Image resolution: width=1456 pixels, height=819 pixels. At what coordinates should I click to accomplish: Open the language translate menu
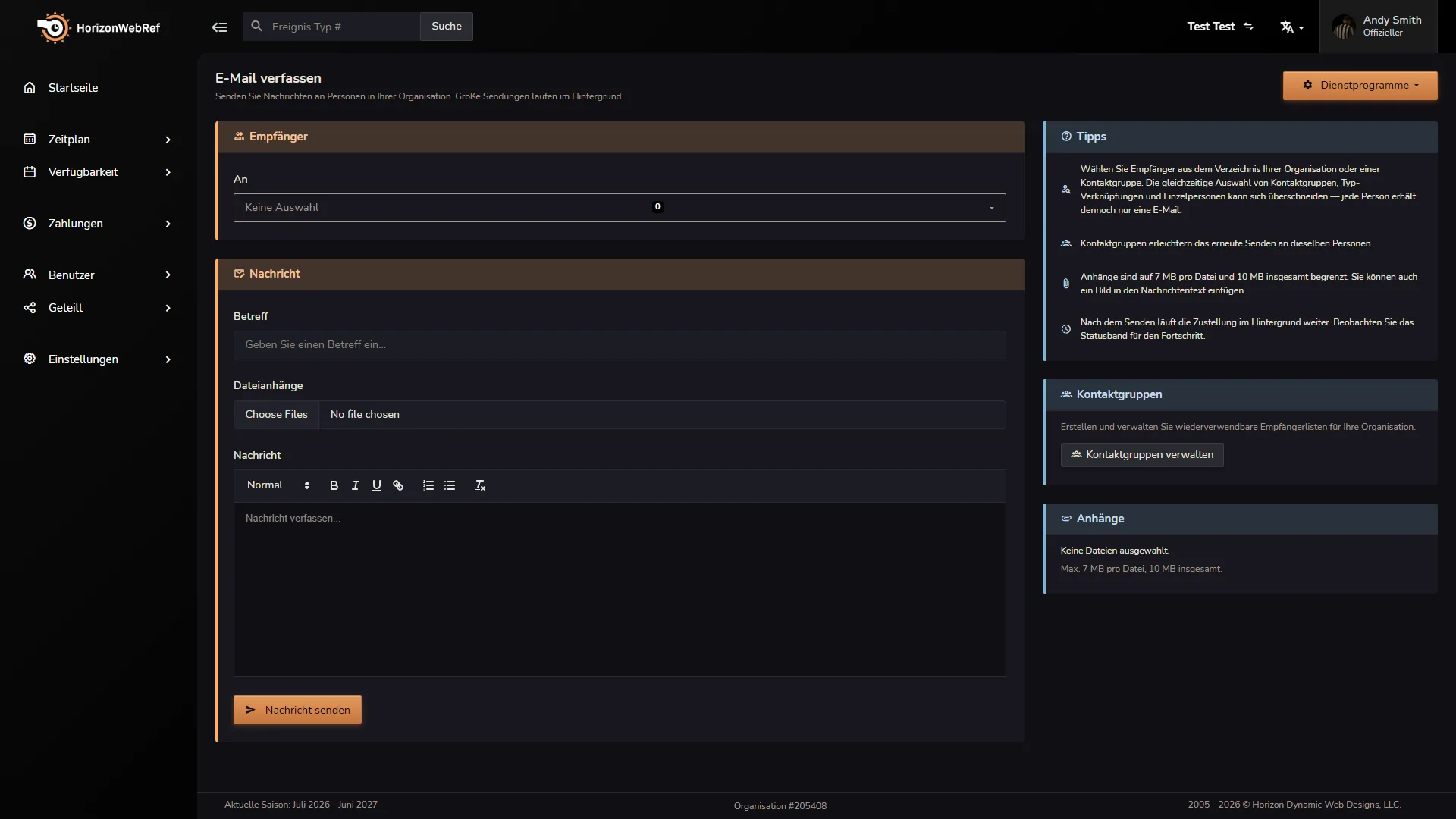(1291, 27)
